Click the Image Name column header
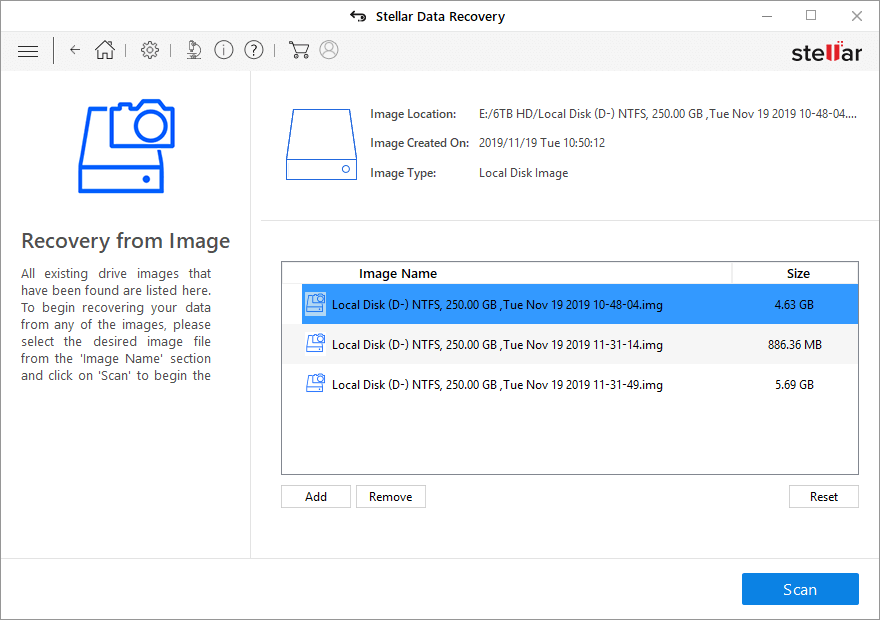The height and width of the screenshot is (620, 880). [398, 273]
